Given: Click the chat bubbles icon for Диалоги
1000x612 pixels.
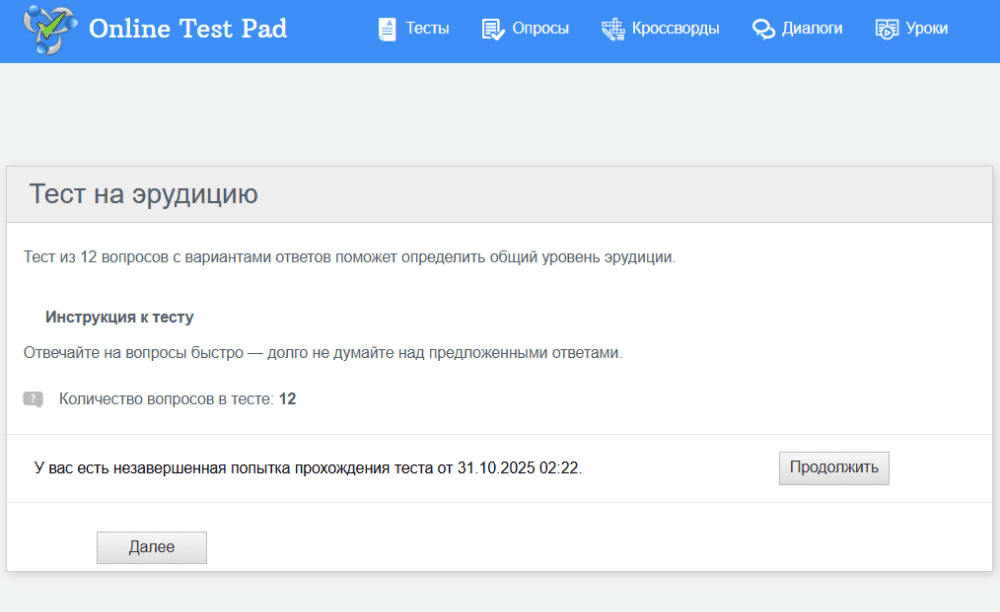Looking at the screenshot, I should [764, 29].
